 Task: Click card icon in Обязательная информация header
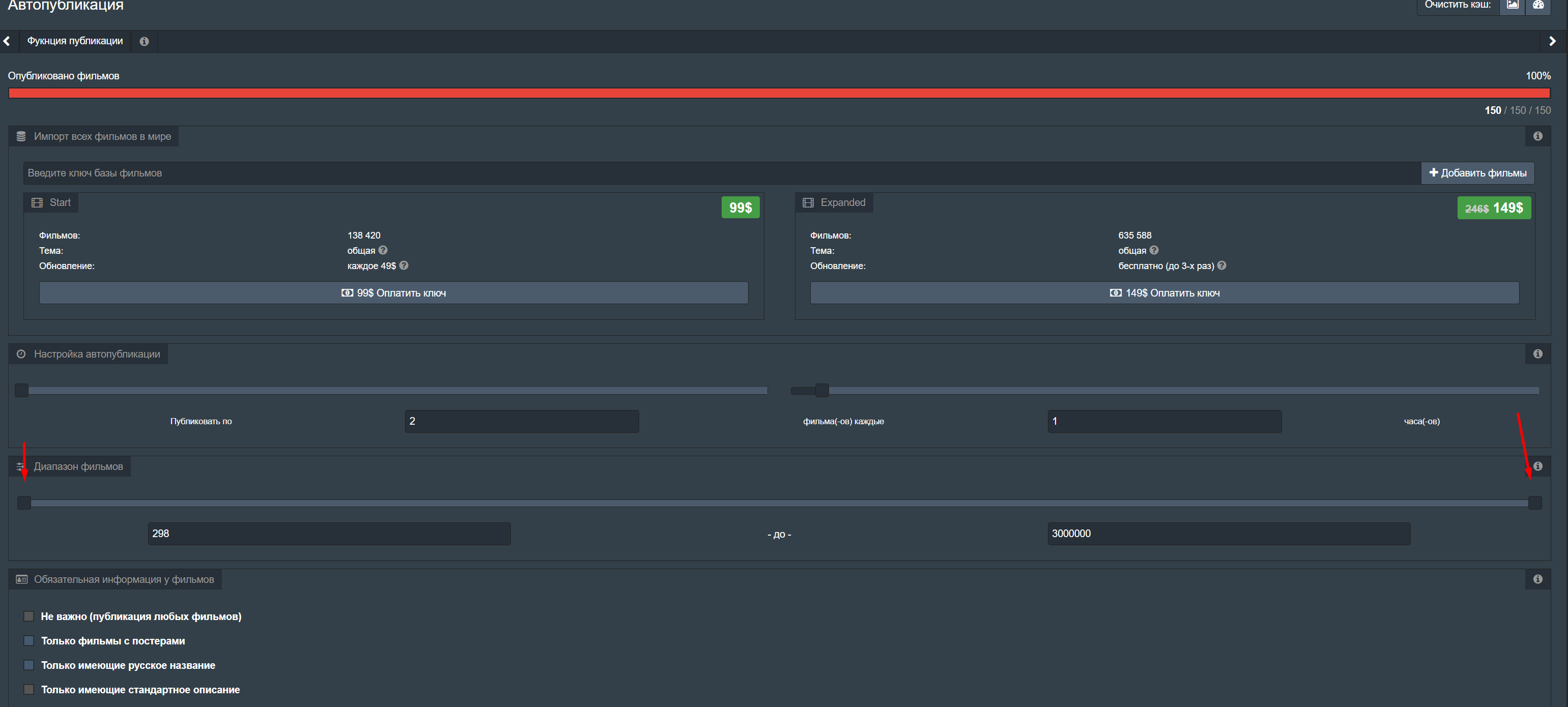click(22, 579)
